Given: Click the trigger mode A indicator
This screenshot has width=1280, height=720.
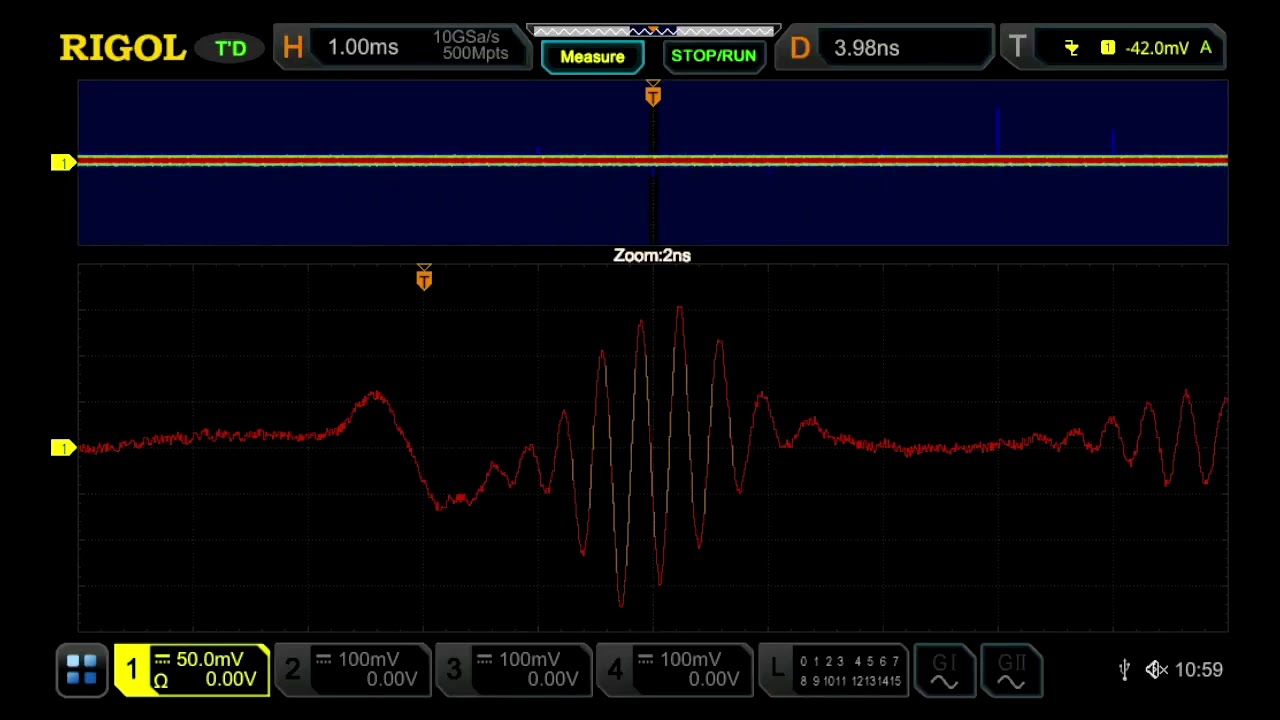Looking at the screenshot, I should (1206, 48).
